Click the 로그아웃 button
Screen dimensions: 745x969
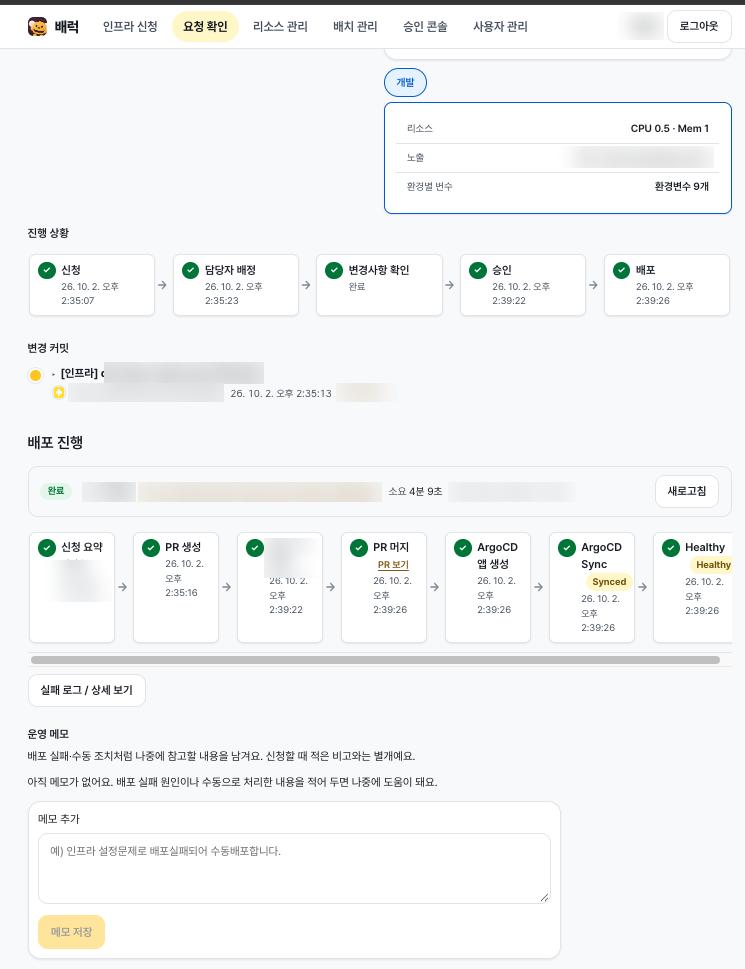(x=699, y=26)
